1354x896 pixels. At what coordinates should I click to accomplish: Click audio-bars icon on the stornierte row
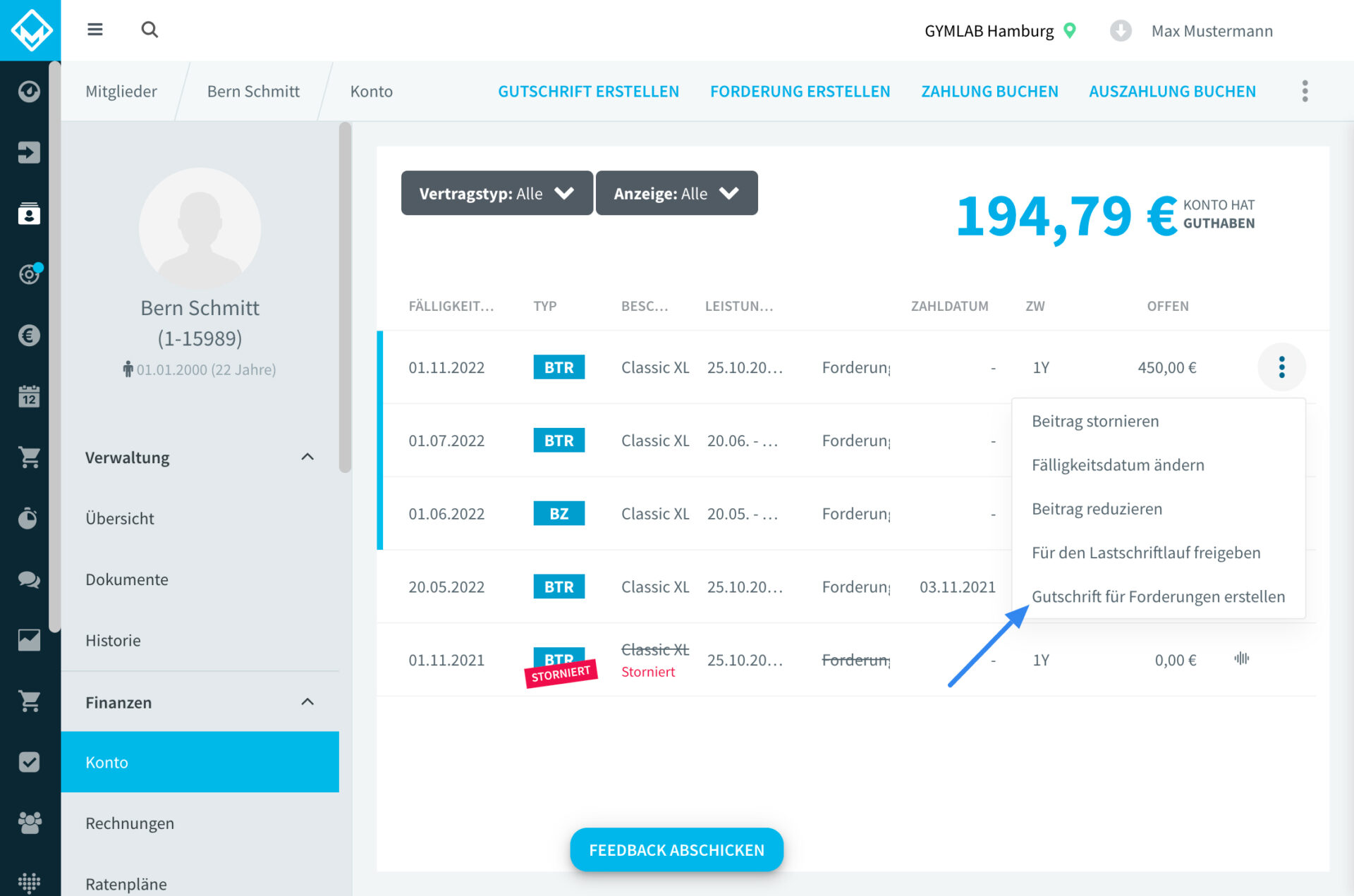click(1242, 658)
